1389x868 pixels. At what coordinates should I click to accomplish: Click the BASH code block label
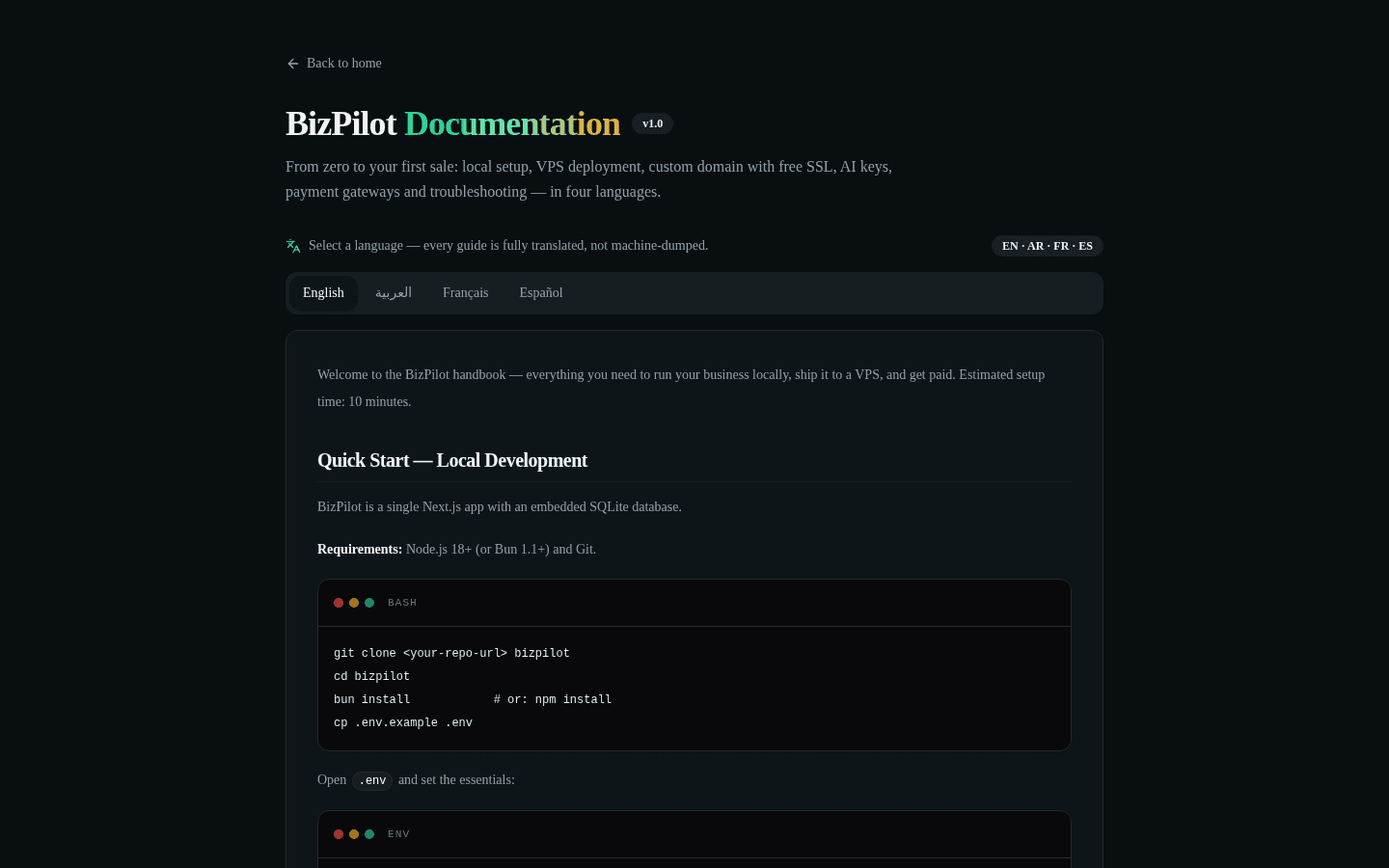tap(402, 603)
